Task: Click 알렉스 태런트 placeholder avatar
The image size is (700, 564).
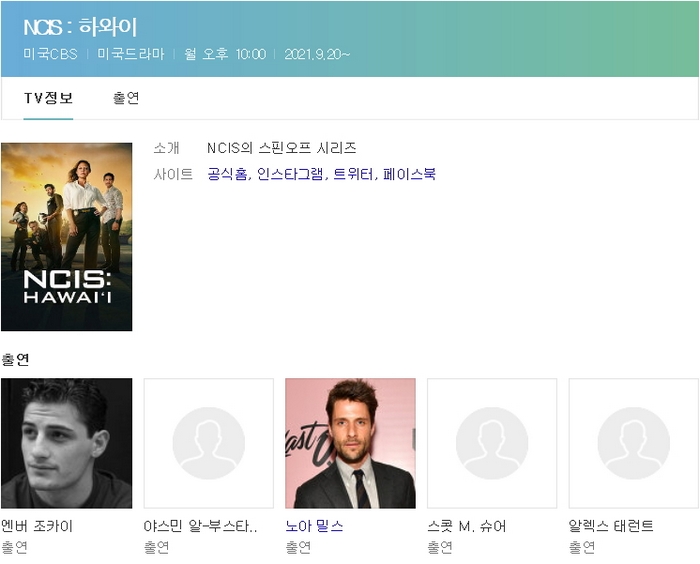Action: 633,443
